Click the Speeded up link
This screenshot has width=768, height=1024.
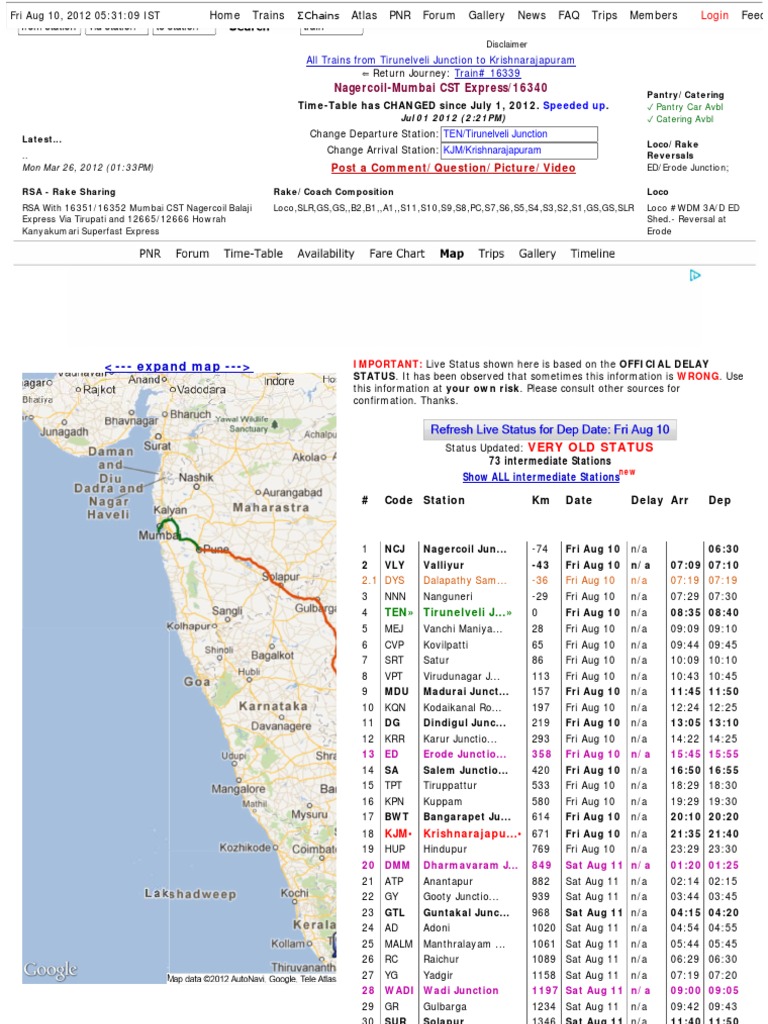point(575,105)
